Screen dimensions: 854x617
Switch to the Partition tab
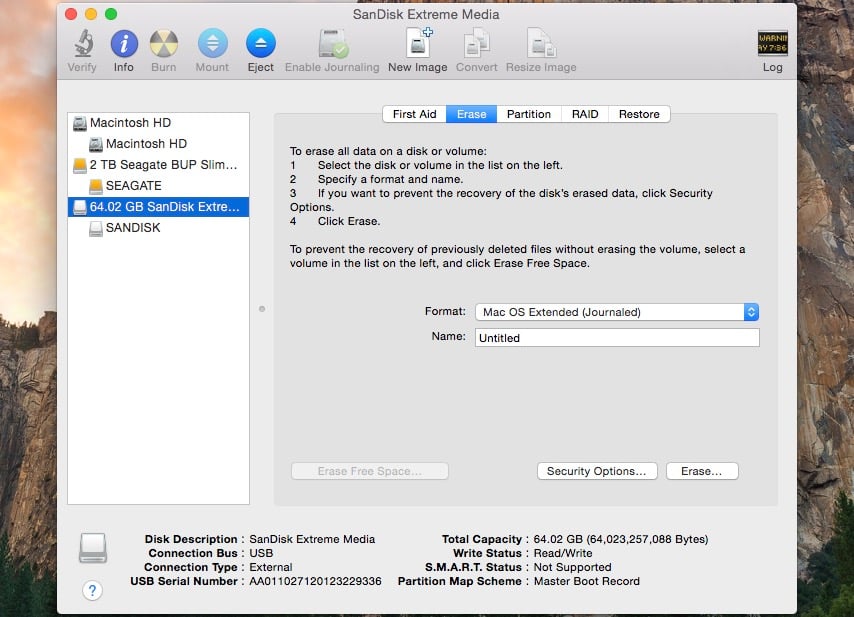coord(528,114)
